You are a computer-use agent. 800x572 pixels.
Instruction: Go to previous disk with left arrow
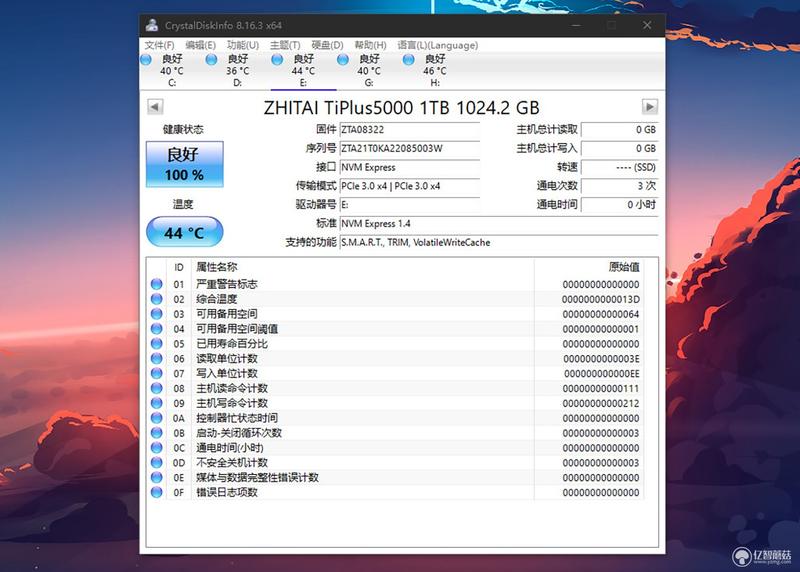155,107
